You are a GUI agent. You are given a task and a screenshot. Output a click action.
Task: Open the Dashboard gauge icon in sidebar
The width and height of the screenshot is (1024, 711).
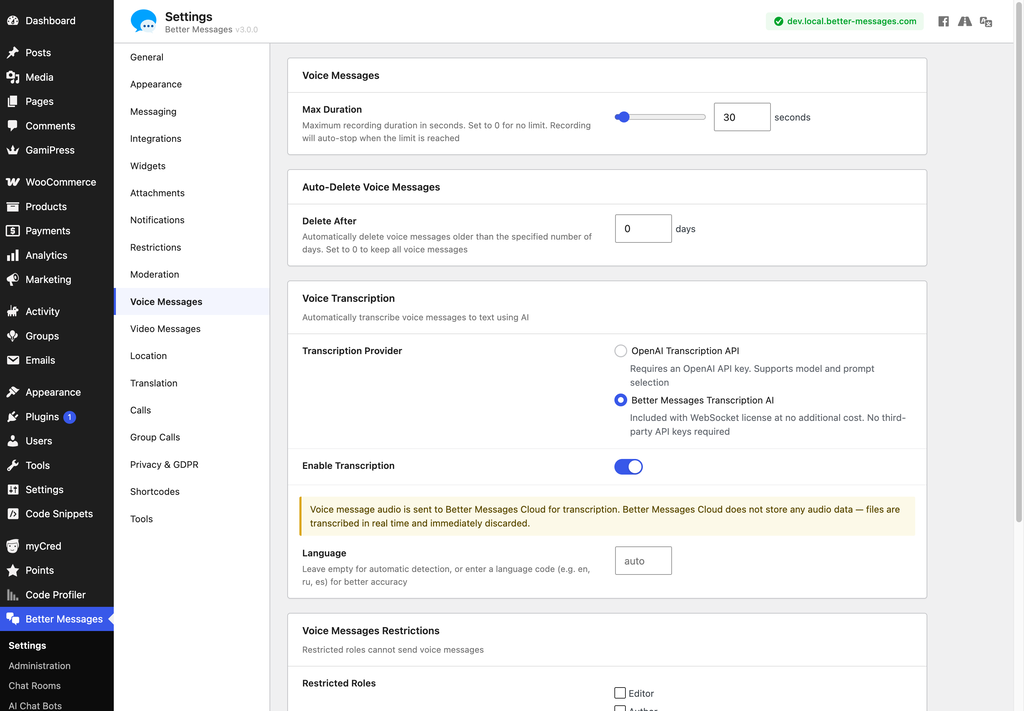click(x=12, y=20)
